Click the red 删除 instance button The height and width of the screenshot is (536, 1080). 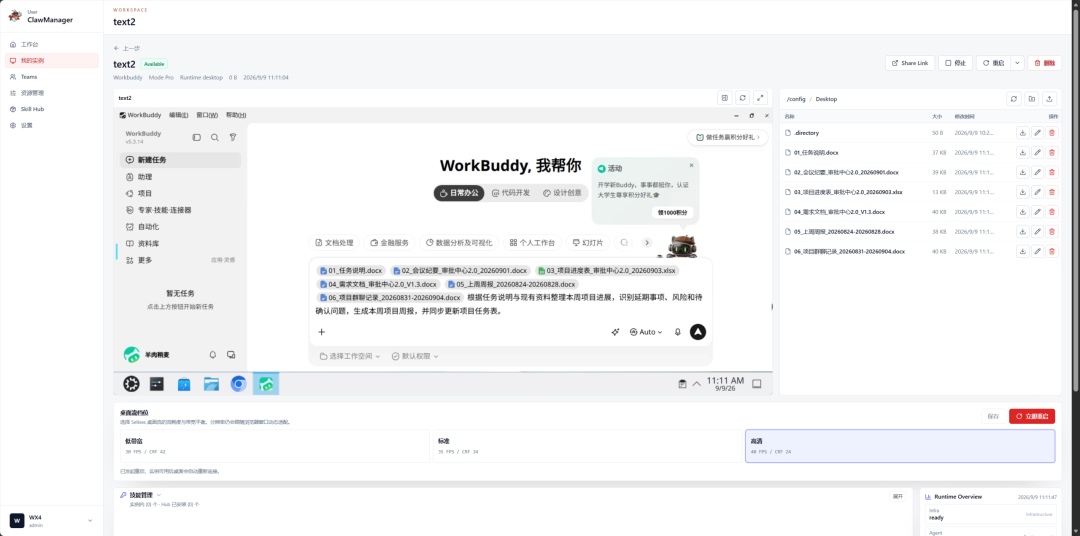pyautogui.click(x=1044, y=63)
